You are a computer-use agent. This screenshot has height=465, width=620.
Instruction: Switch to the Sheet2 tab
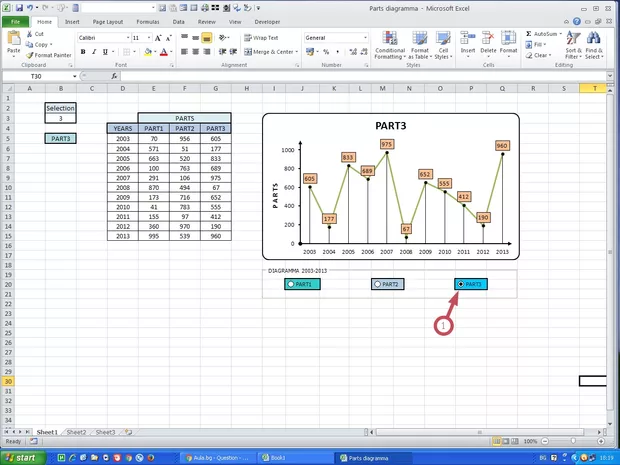point(76,432)
